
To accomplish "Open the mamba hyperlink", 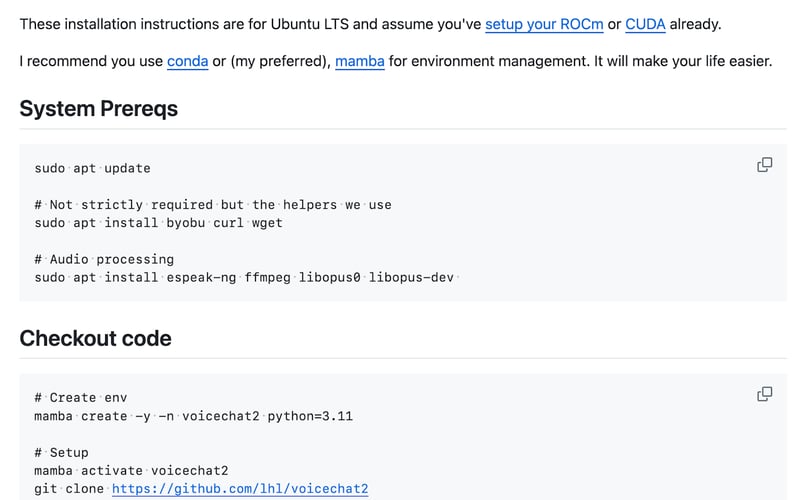I will (x=360, y=61).
